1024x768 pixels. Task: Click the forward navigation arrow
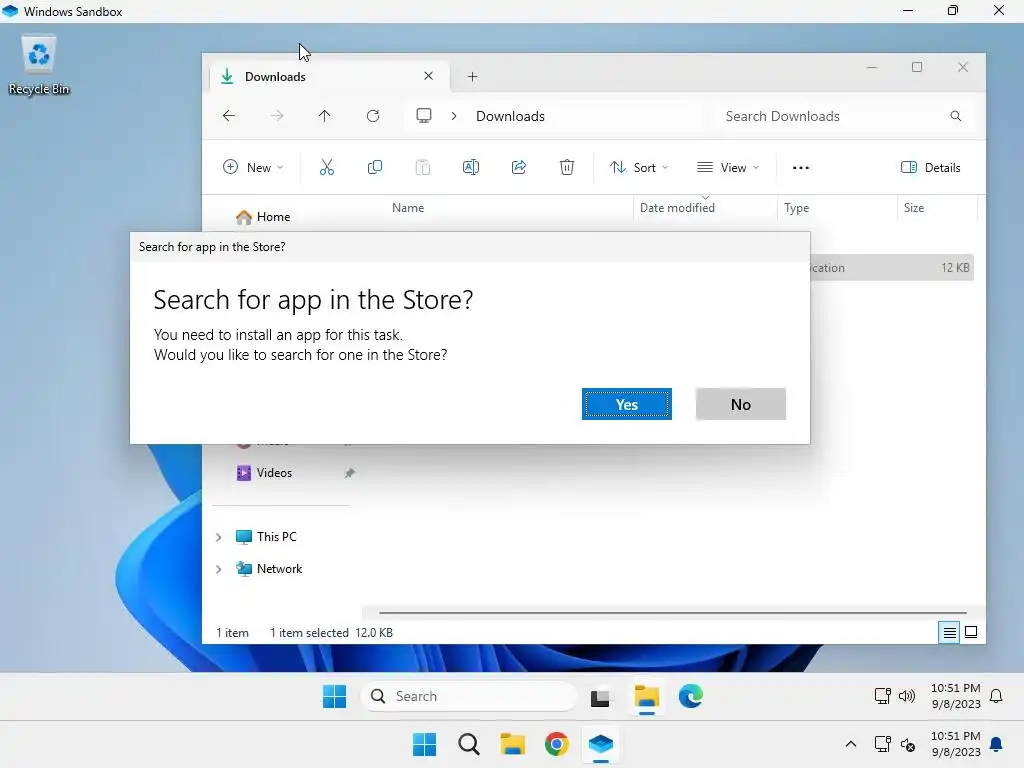(277, 116)
